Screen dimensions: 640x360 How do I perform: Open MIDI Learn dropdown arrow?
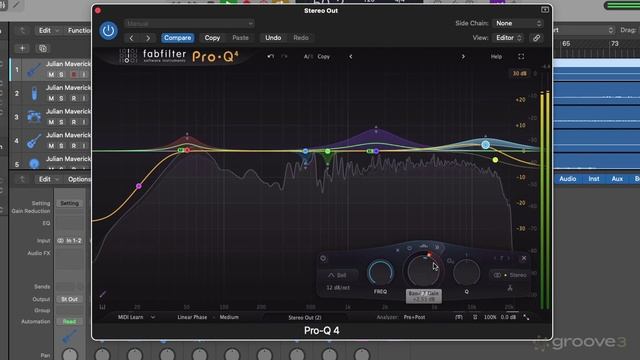[153, 317]
